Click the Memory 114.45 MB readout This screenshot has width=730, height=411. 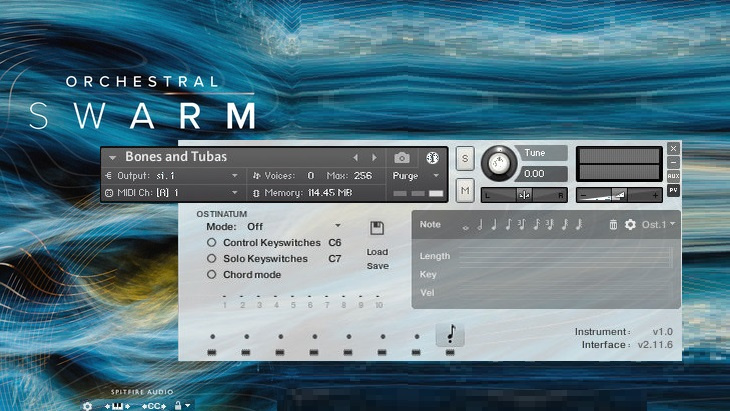pyautogui.click(x=304, y=193)
